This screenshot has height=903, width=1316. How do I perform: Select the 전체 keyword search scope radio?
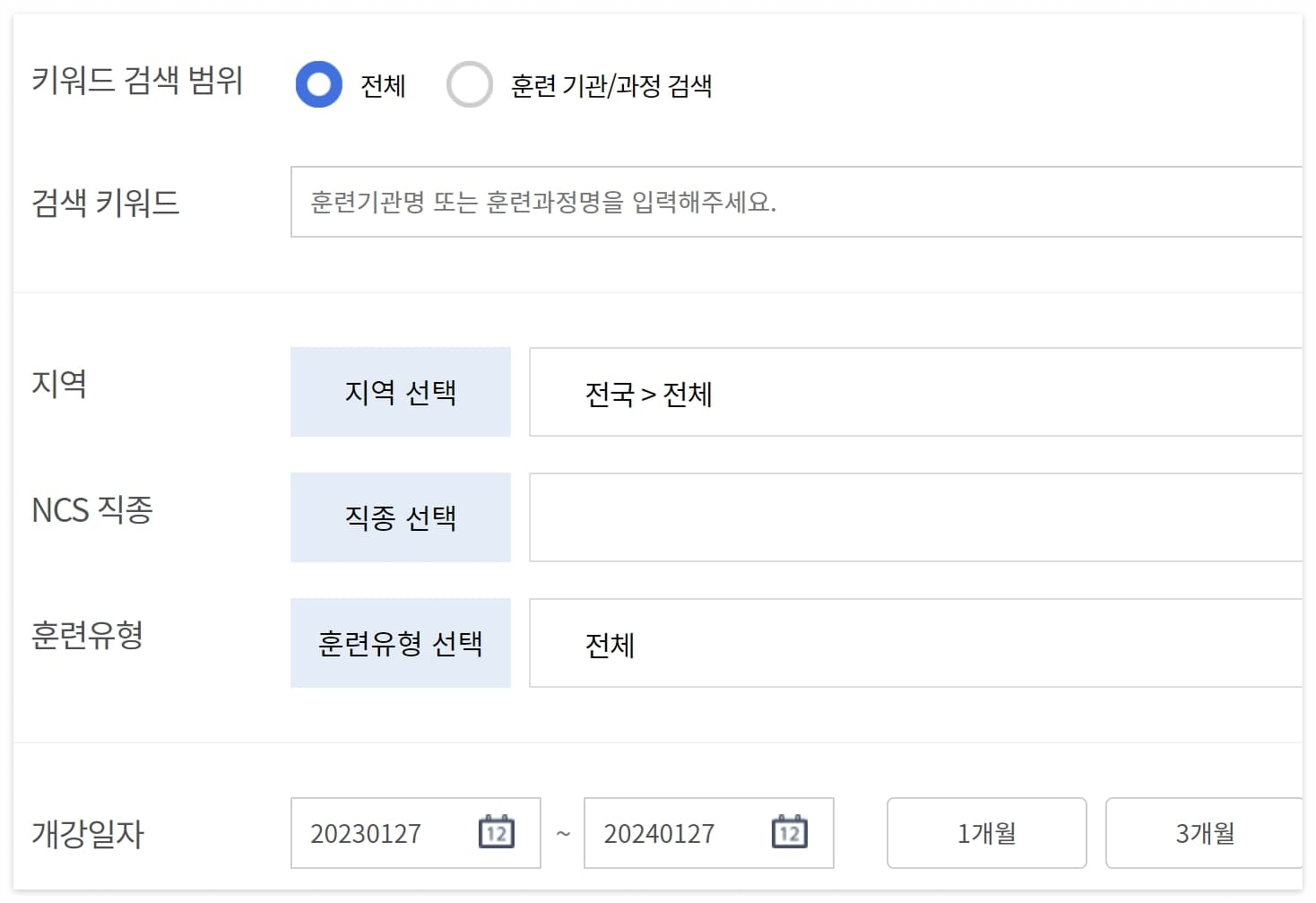pyautogui.click(x=318, y=84)
